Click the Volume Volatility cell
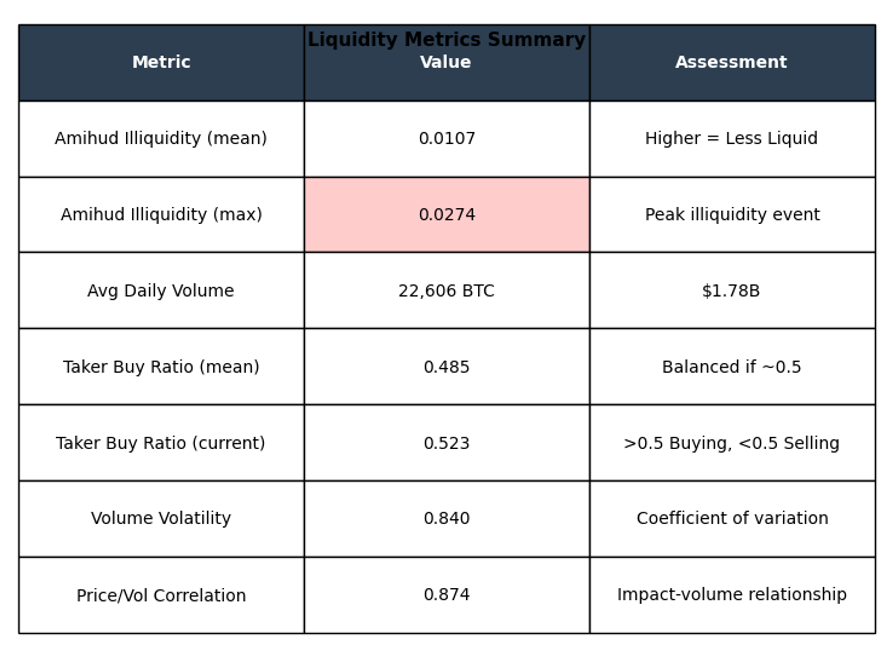The image size is (886, 666). tap(161, 519)
